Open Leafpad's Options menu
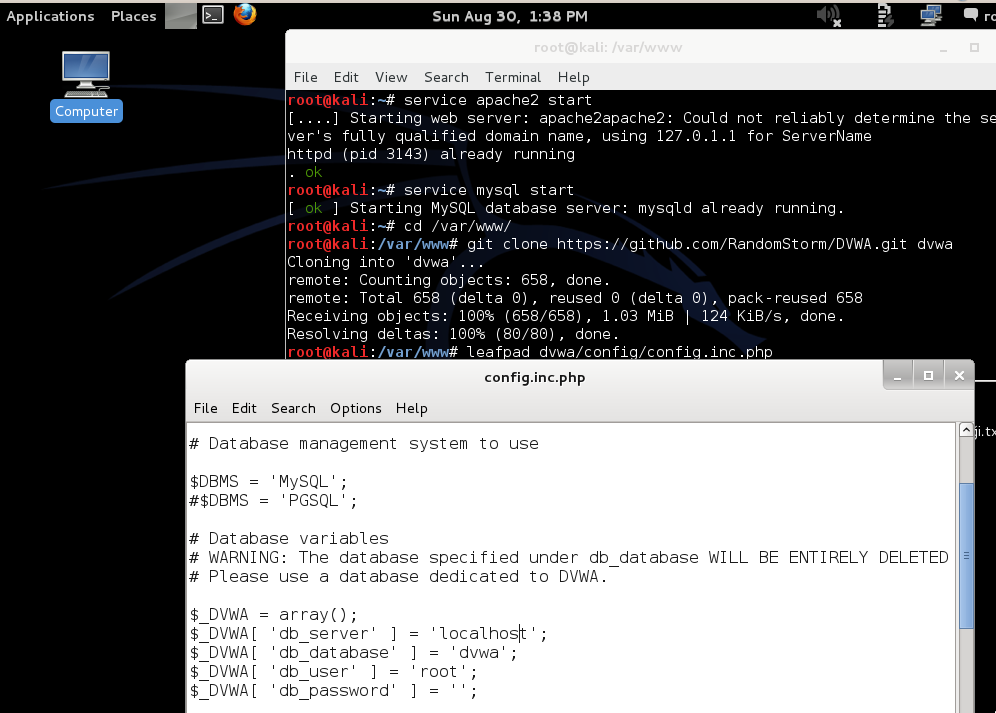This screenshot has width=996, height=713. [x=355, y=408]
